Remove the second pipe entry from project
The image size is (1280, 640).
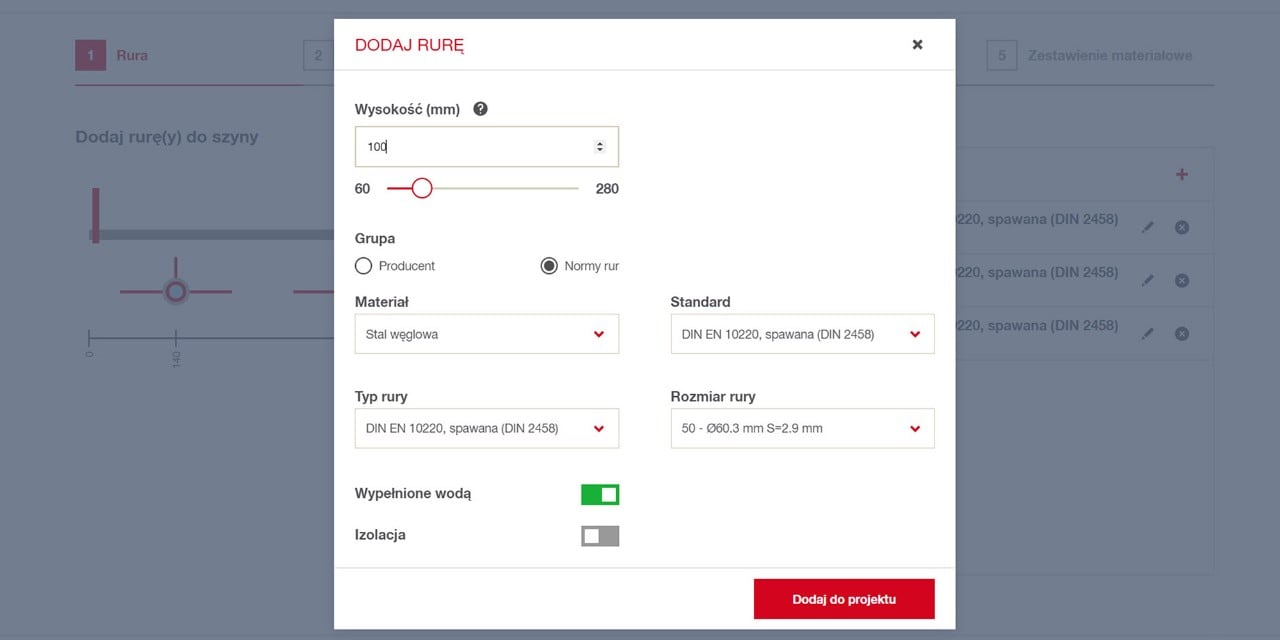click(1181, 280)
